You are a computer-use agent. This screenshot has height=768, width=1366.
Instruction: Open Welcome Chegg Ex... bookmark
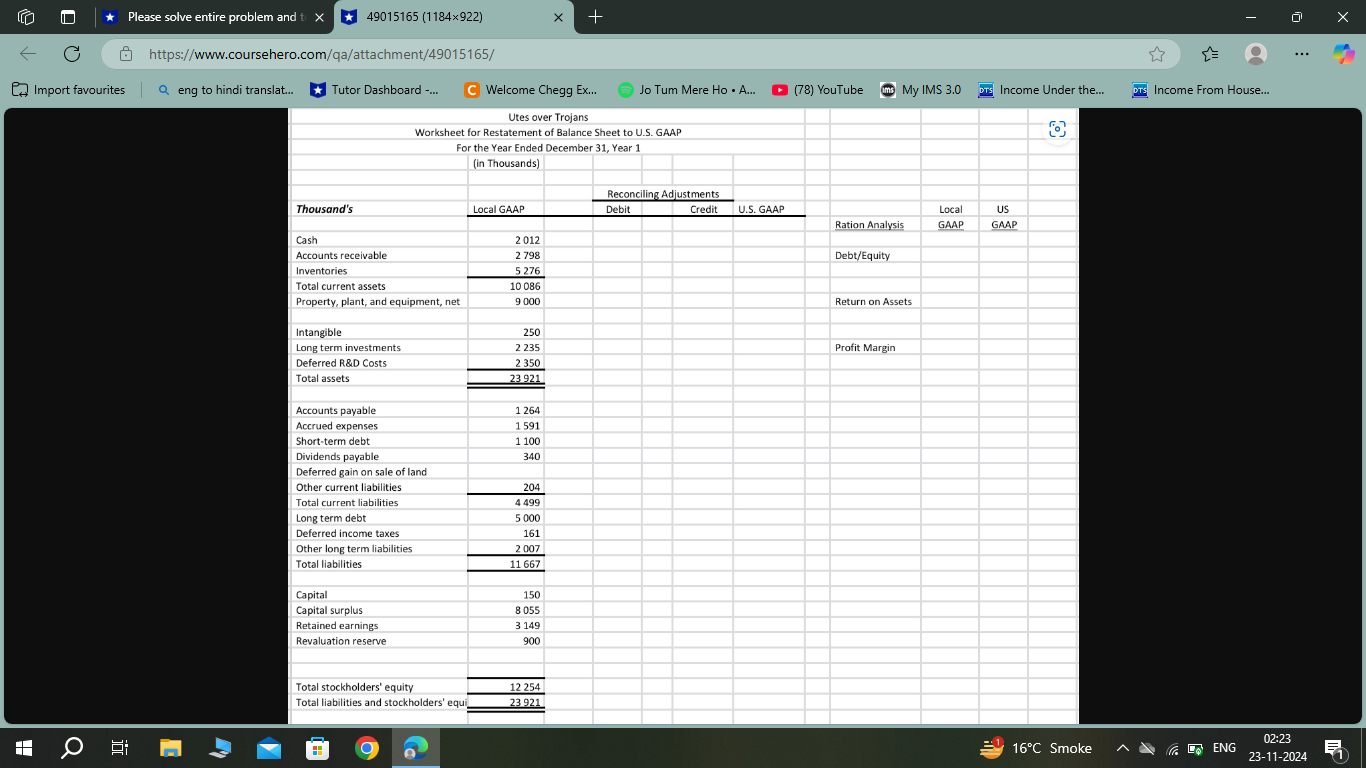pos(531,89)
